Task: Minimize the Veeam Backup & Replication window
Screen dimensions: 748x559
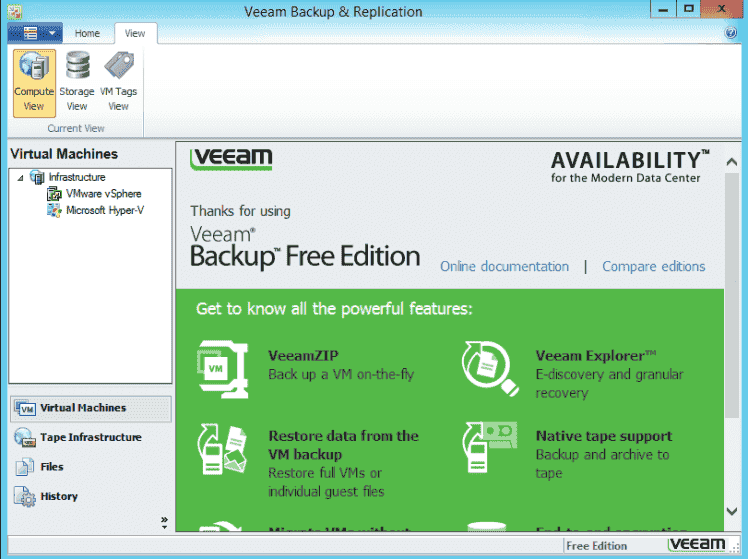Action: point(663,9)
